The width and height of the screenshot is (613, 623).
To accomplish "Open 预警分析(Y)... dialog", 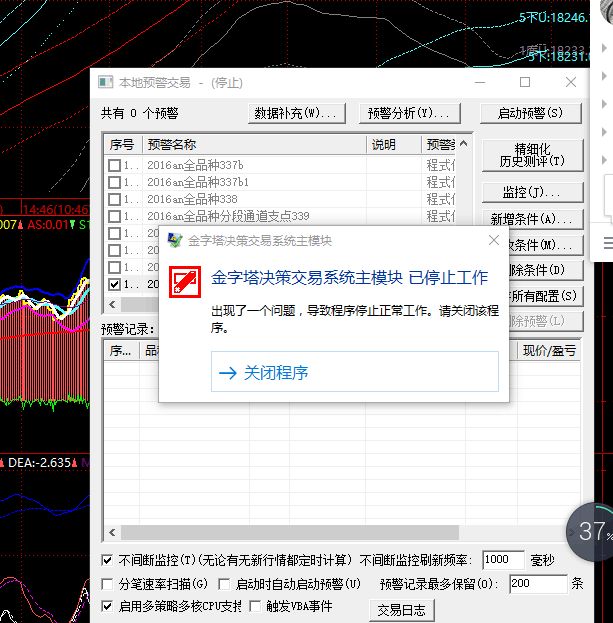I will click(414, 113).
